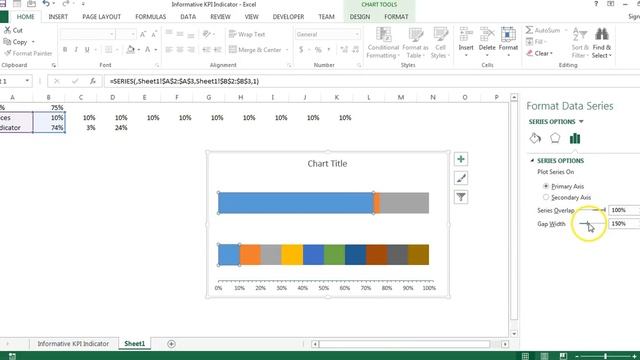This screenshot has width=640, height=360.
Task: Open the INSERT ribbon tab
Action: 58,17
